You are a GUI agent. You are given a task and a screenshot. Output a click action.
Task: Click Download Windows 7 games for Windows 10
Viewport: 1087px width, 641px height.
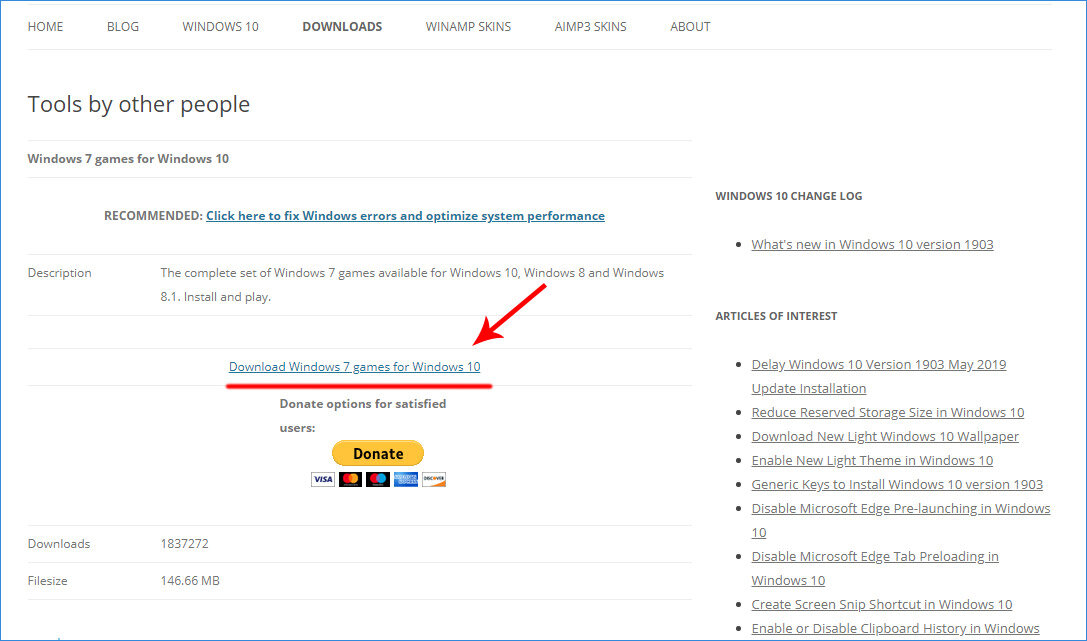(x=354, y=367)
